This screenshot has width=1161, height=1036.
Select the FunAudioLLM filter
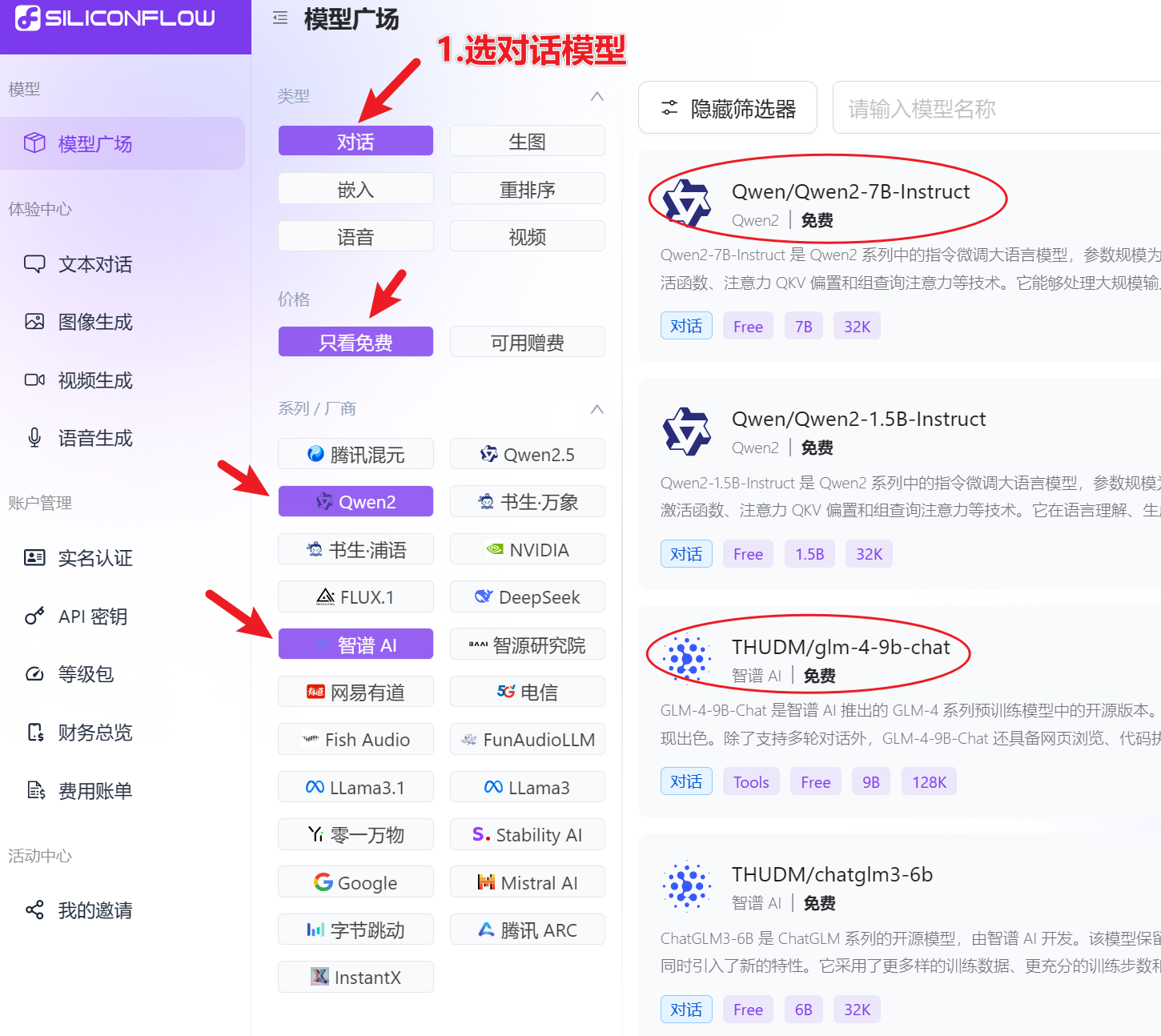(528, 739)
